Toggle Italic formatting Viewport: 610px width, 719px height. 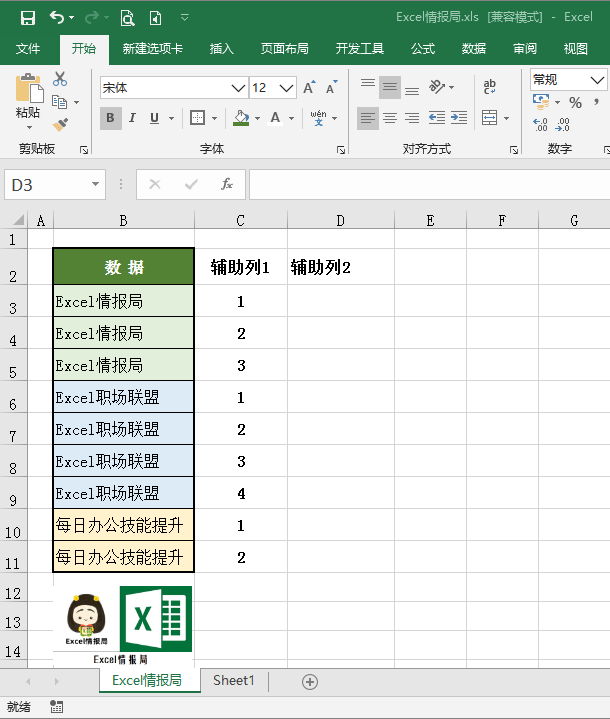click(133, 118)
